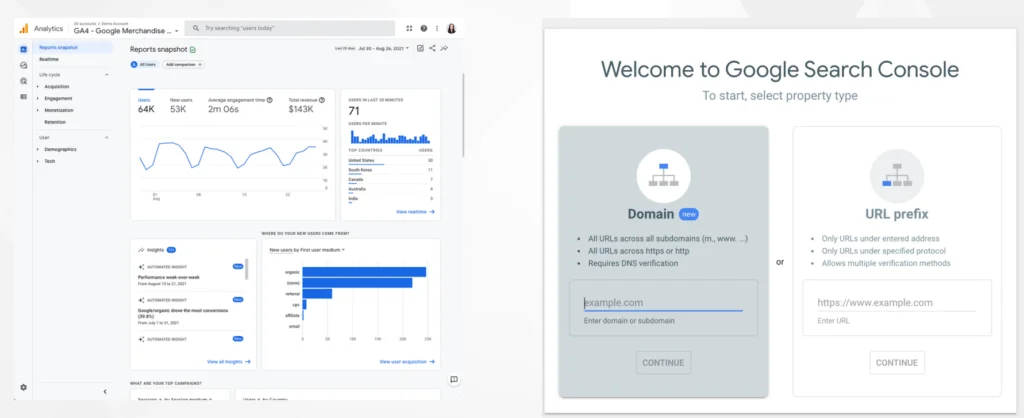The height and width of the screenshot is (418, 1024).
Task: Click the URL prefix property type heading
Action: tap(897, 214)
